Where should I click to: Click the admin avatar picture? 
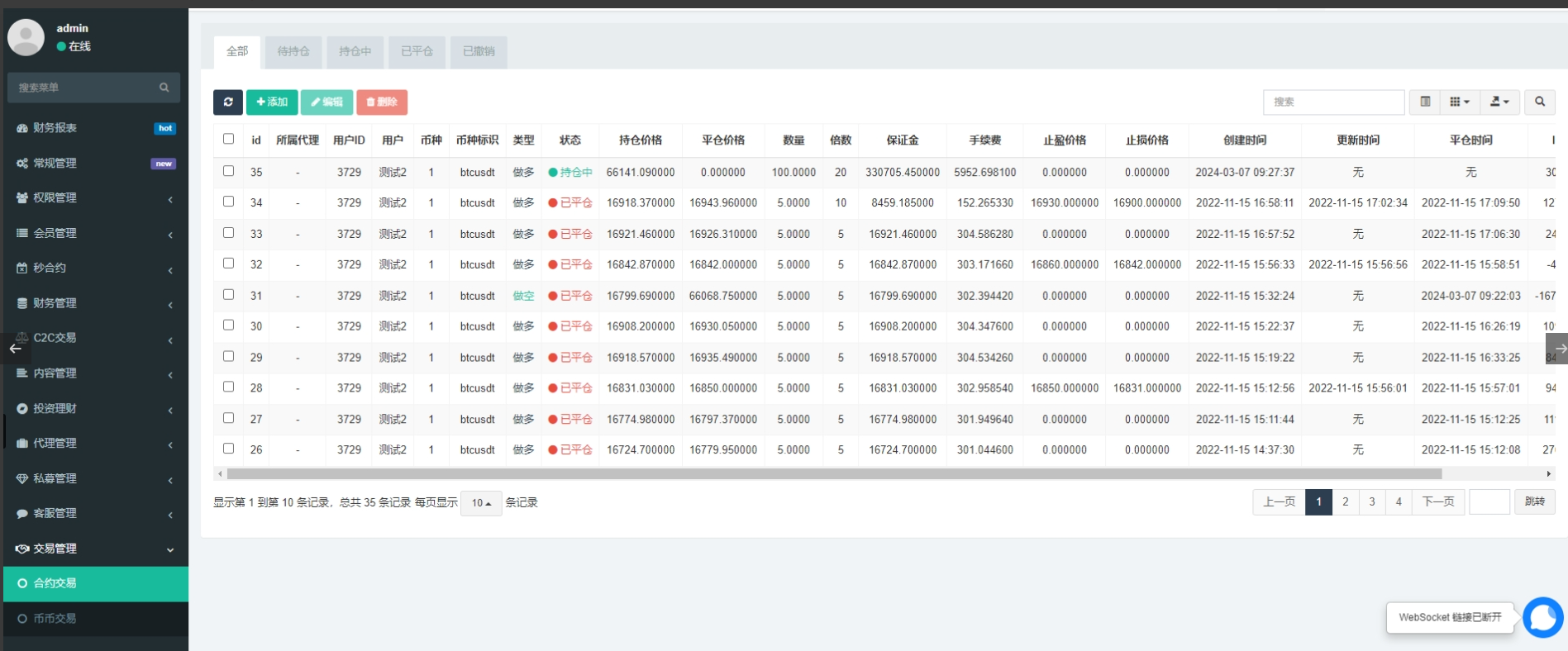click(26, 37)
